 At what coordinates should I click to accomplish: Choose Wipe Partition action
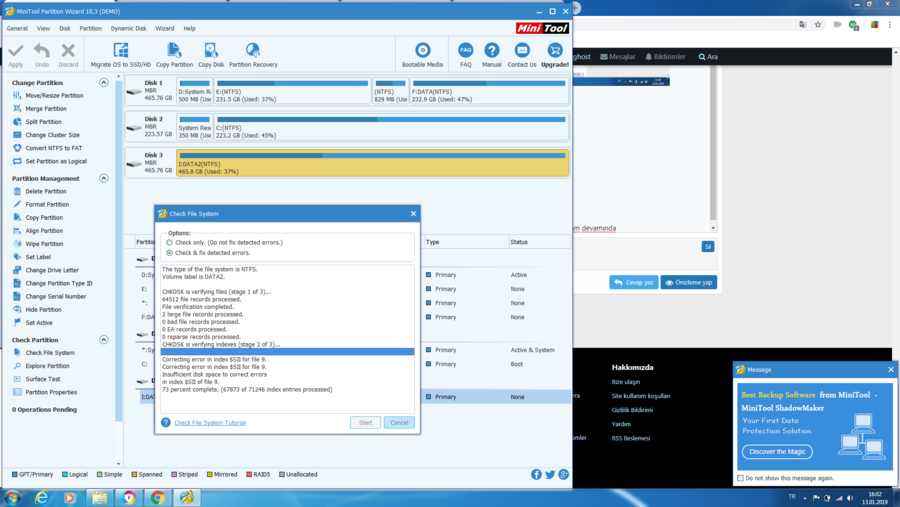point(44,244)
